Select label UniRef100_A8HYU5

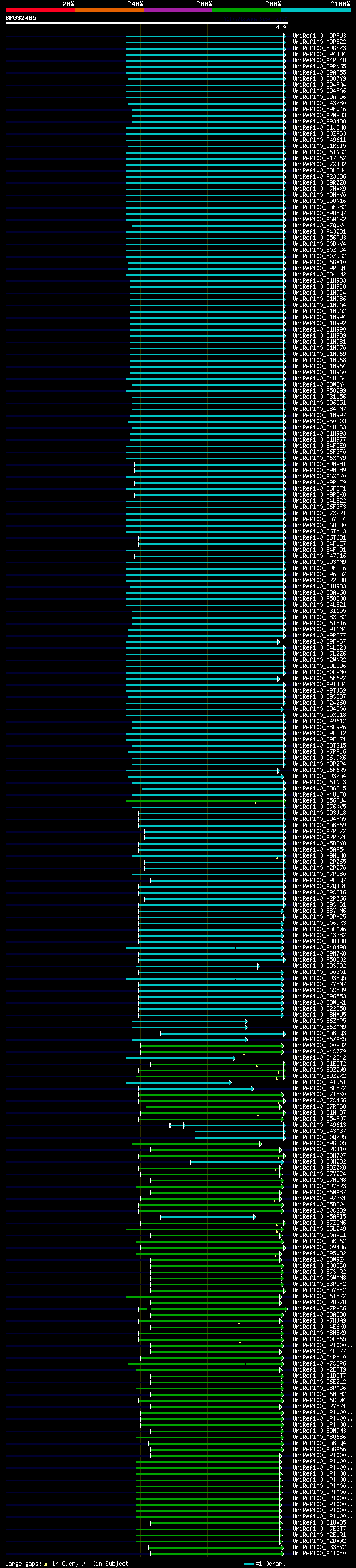(319, 1015)
